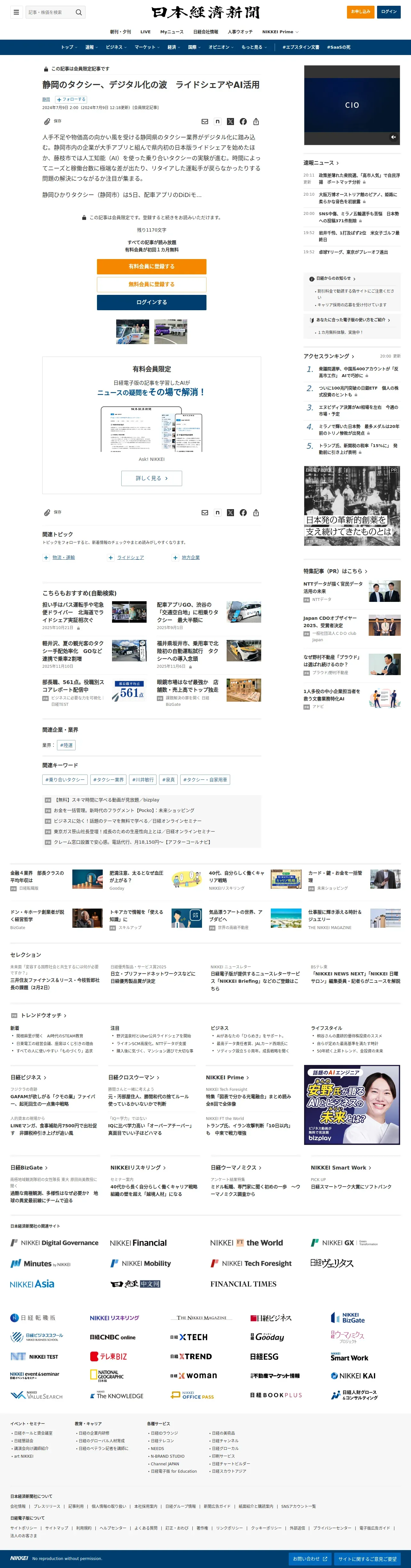Follow the ライドシェア topic plus icon
The width and height of the screenshot is (411, 1568).
click(110, 557)
